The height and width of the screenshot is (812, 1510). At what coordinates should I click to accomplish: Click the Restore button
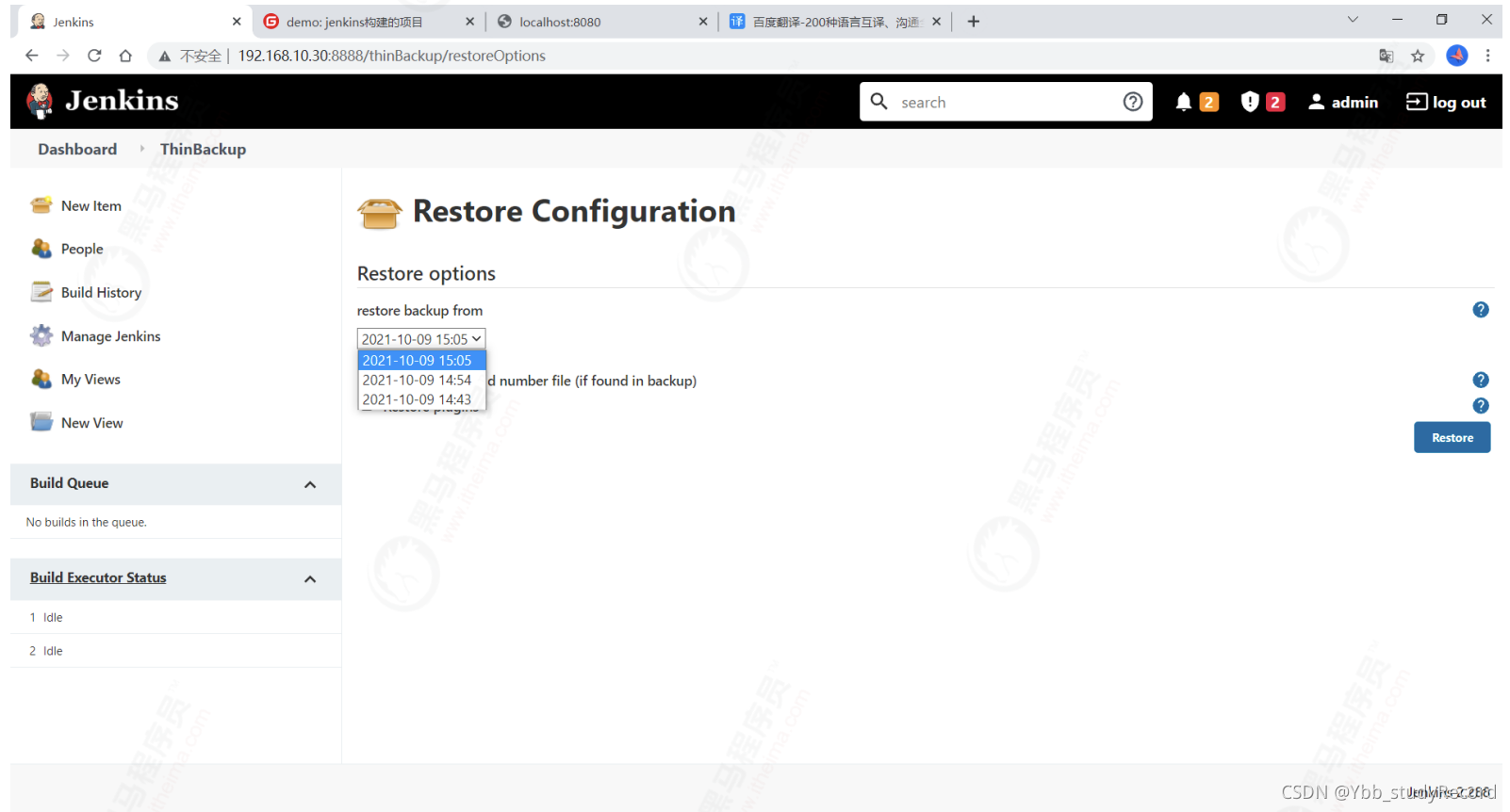(1452, 437)
